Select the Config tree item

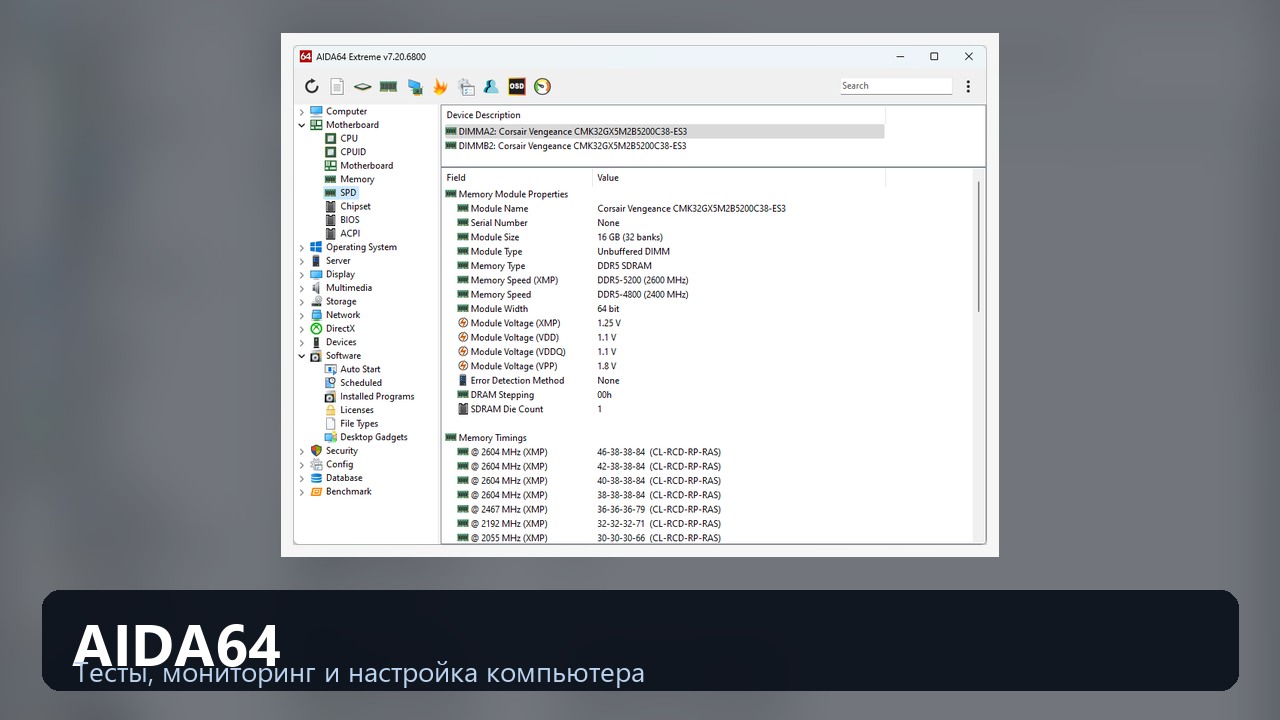332,464
